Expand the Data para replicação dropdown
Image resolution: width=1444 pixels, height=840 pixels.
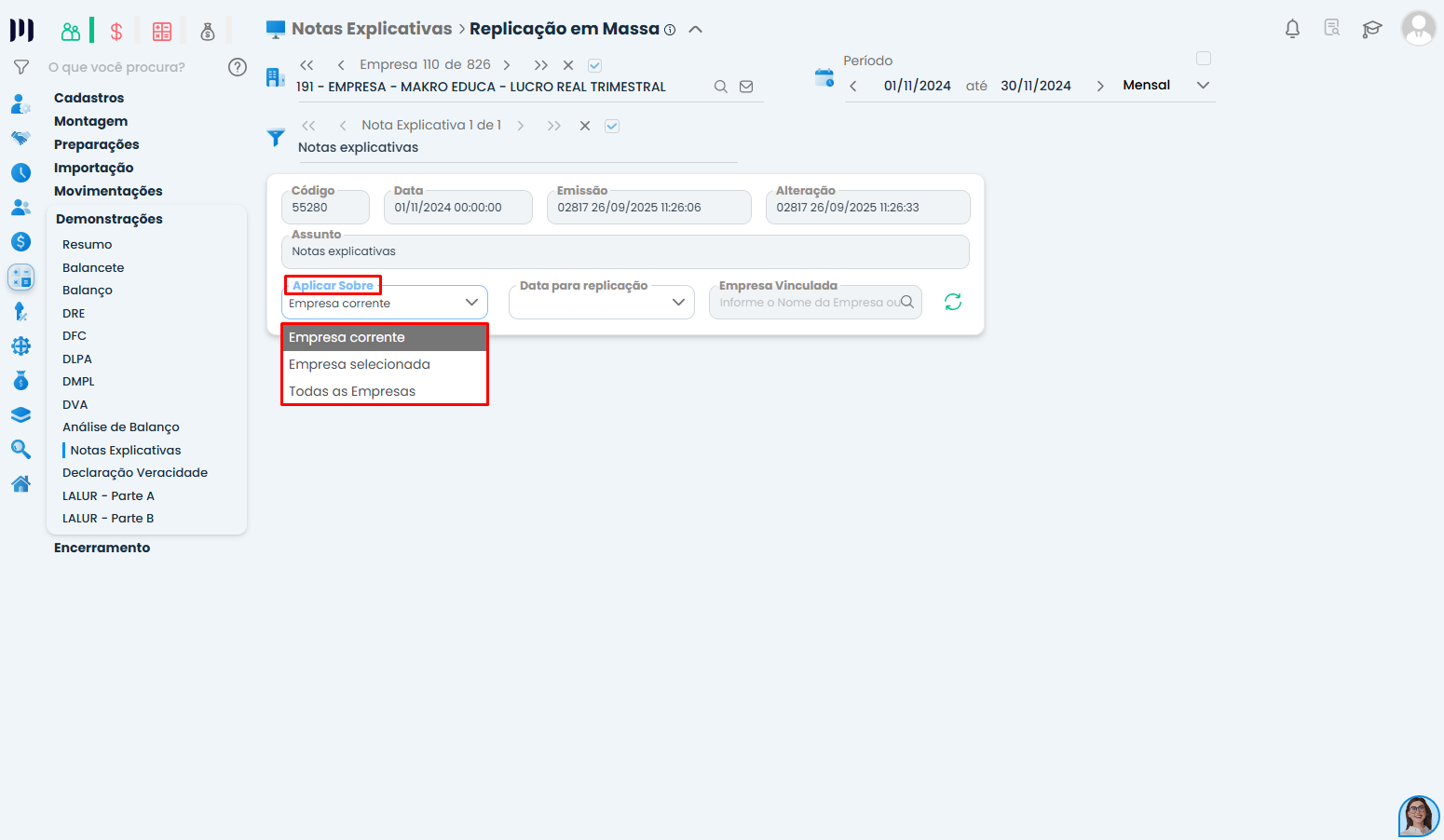(602, 303)
